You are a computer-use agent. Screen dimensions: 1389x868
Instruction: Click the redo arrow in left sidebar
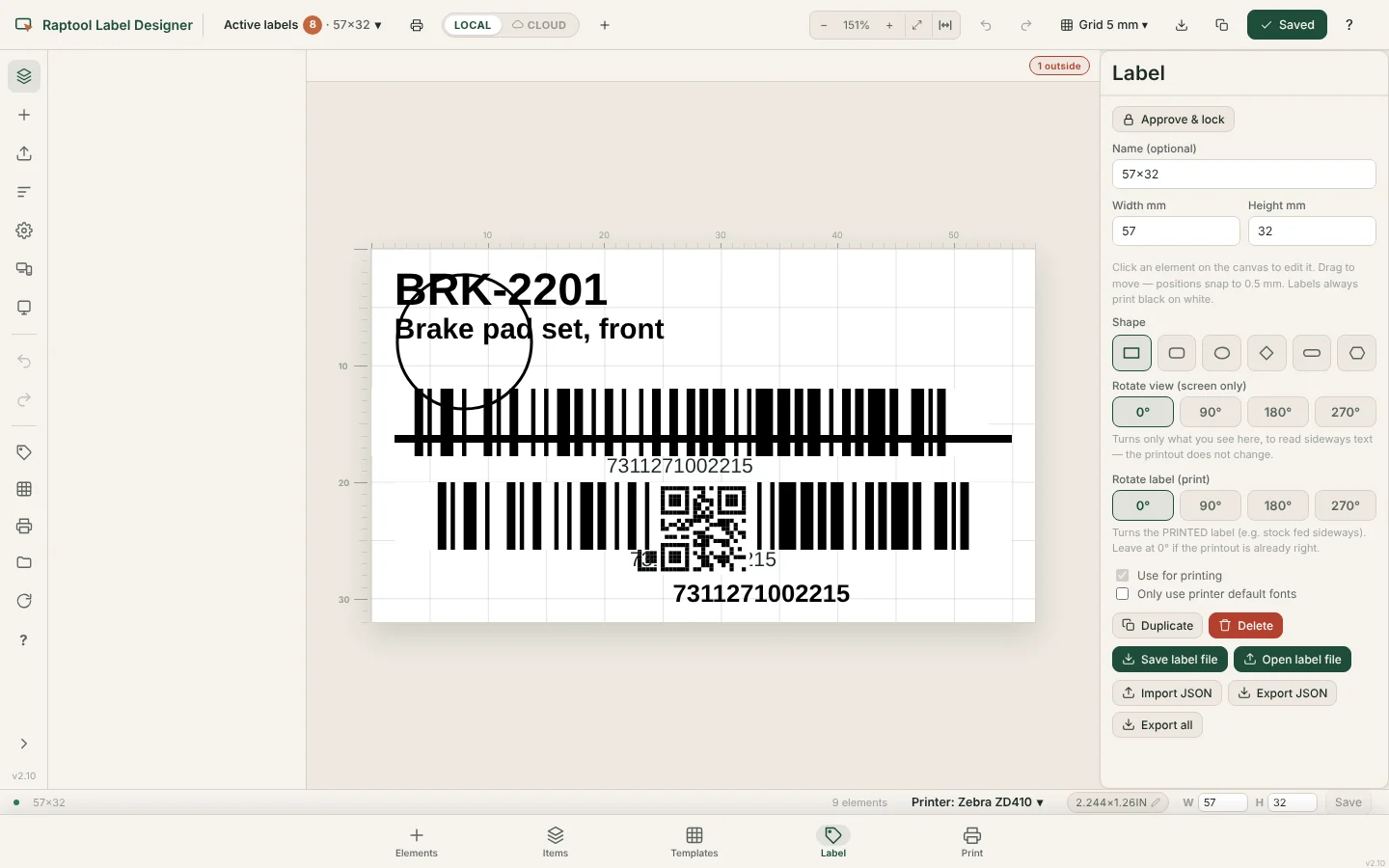(24, 400)
